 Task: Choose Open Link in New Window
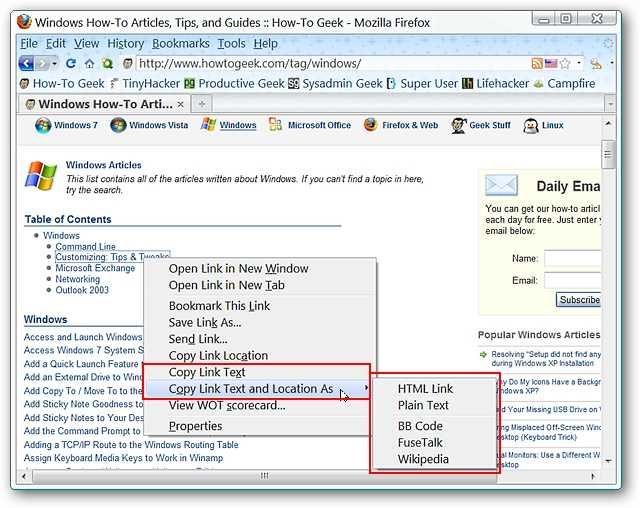pos(260,268)
